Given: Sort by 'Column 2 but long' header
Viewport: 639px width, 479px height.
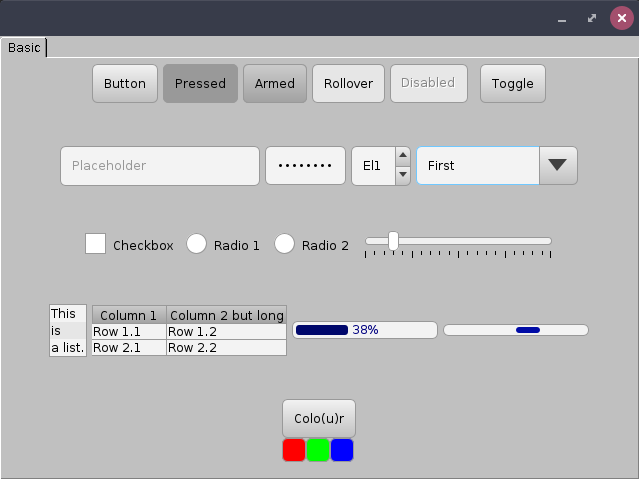Looking at the screenshot, I should pos(226,315).
